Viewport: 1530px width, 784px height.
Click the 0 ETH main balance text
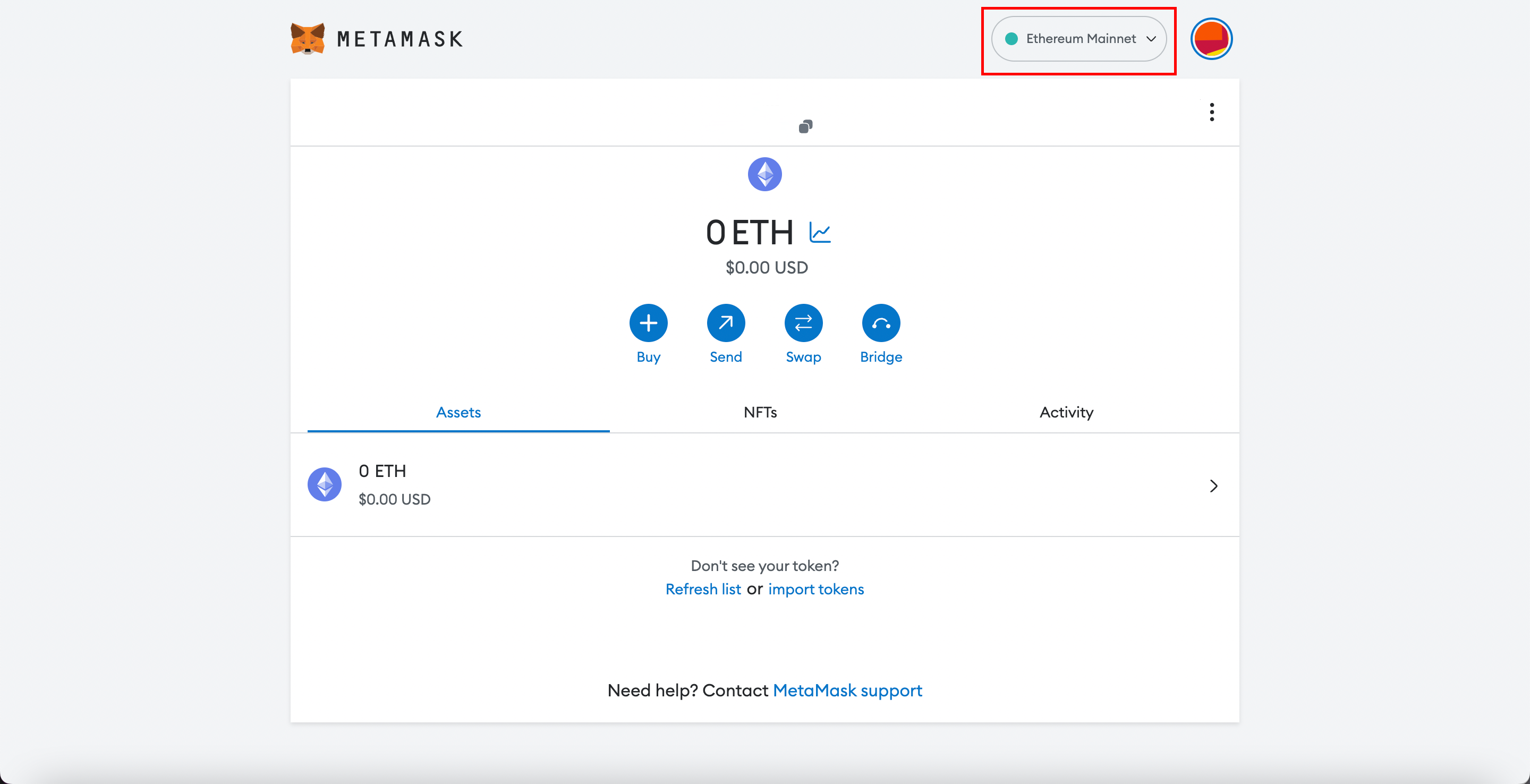point(750,232)
